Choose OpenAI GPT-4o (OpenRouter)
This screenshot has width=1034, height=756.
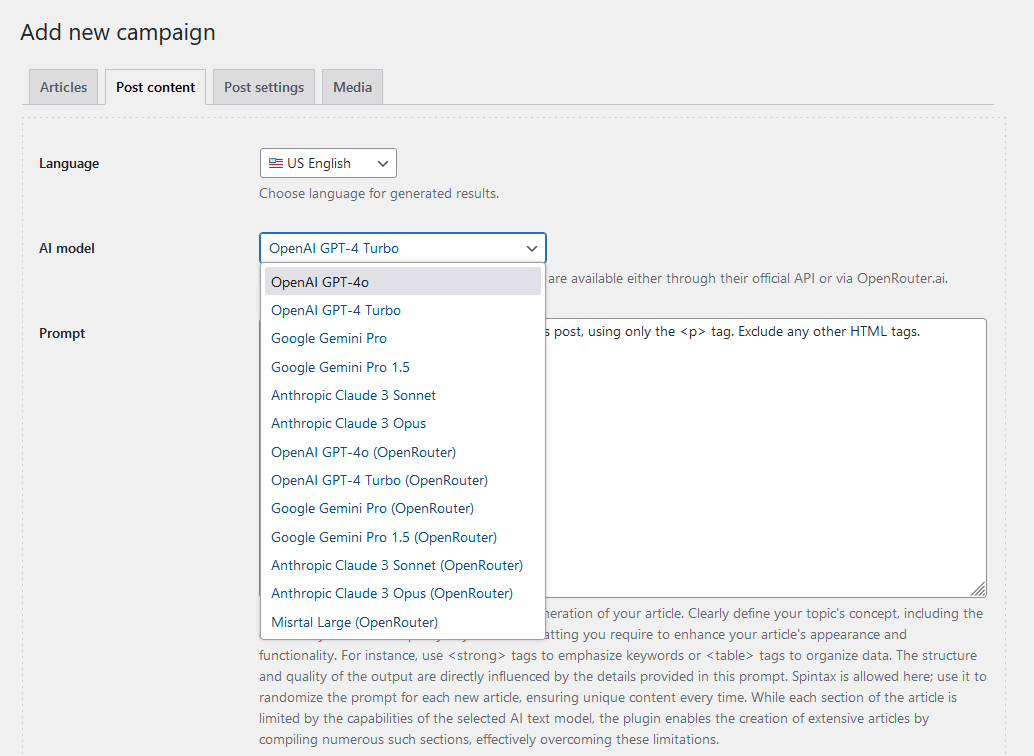point(403,452)
